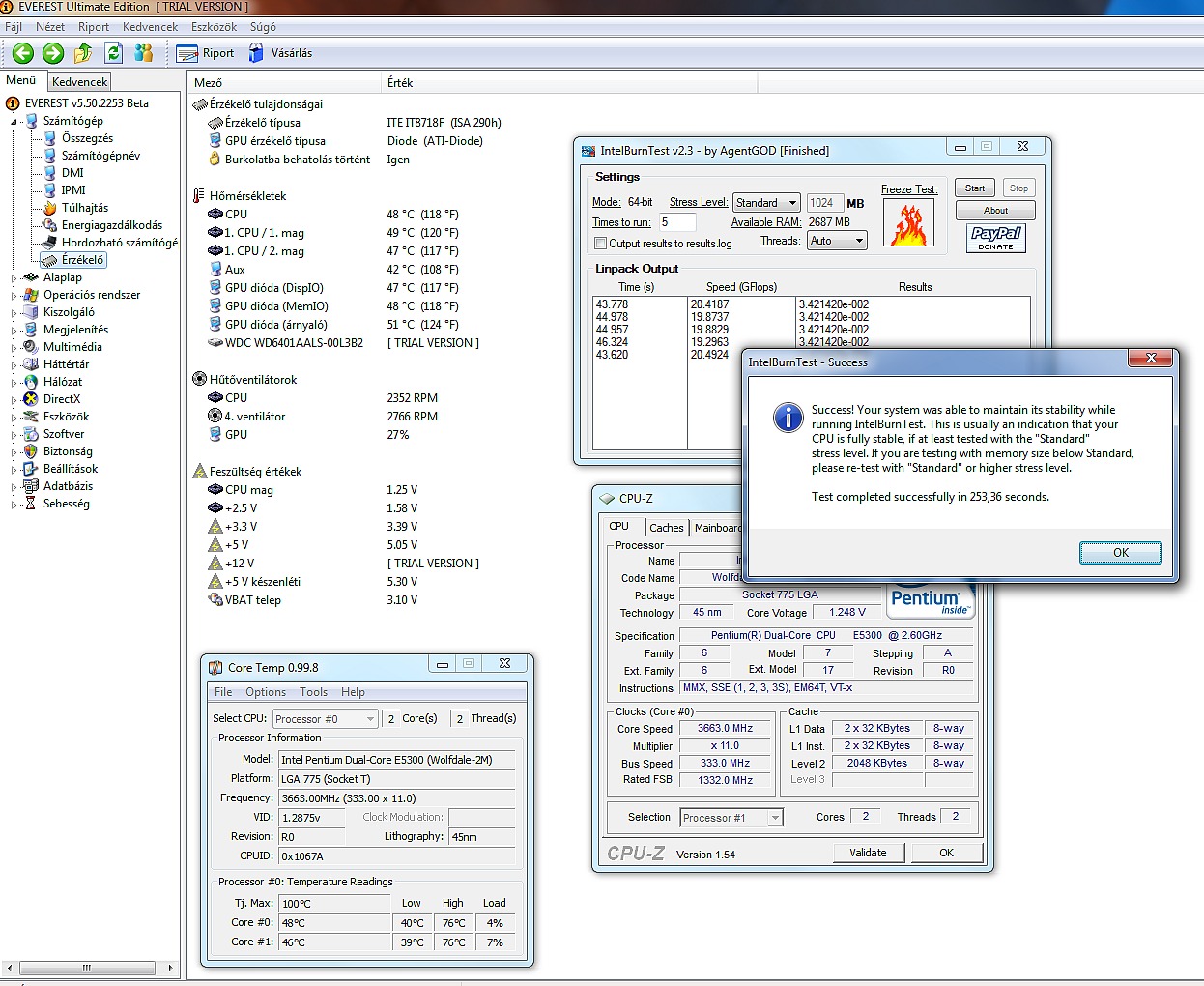Expand the Szoftver tree node
Screen dimensions: 1204x986
(x=14, y=435)
